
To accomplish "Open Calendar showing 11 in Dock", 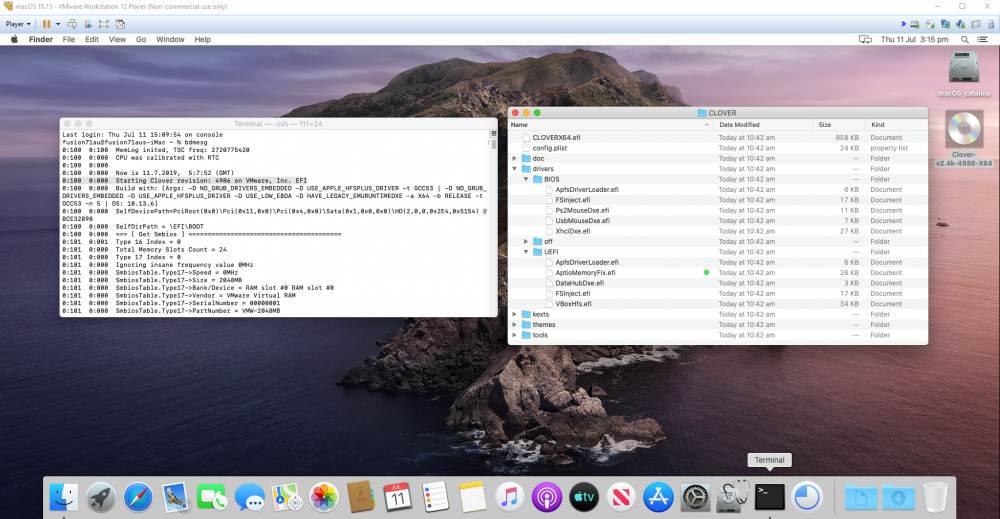I will tap(398, 497).
